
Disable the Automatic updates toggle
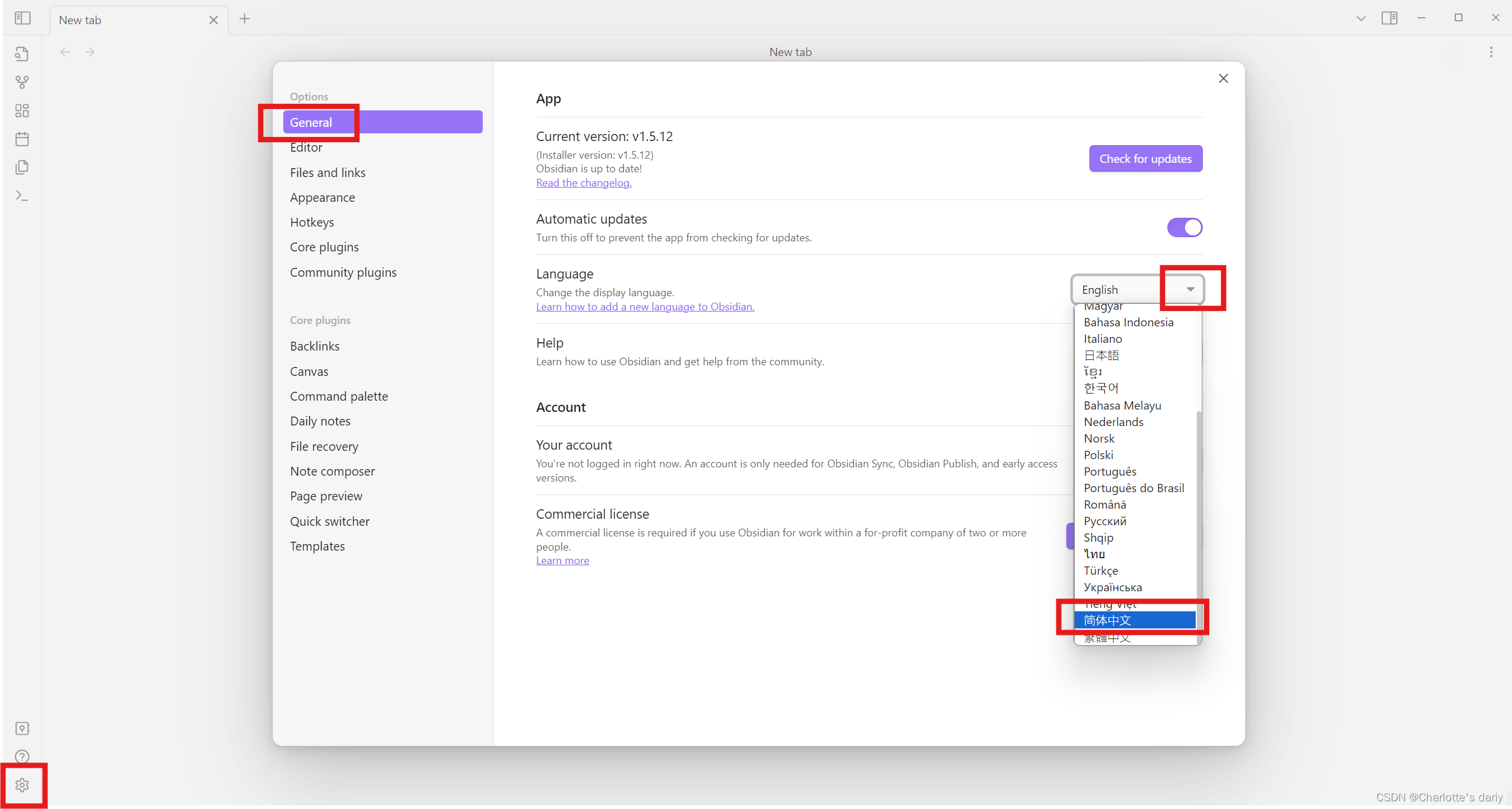[1184, 227]
